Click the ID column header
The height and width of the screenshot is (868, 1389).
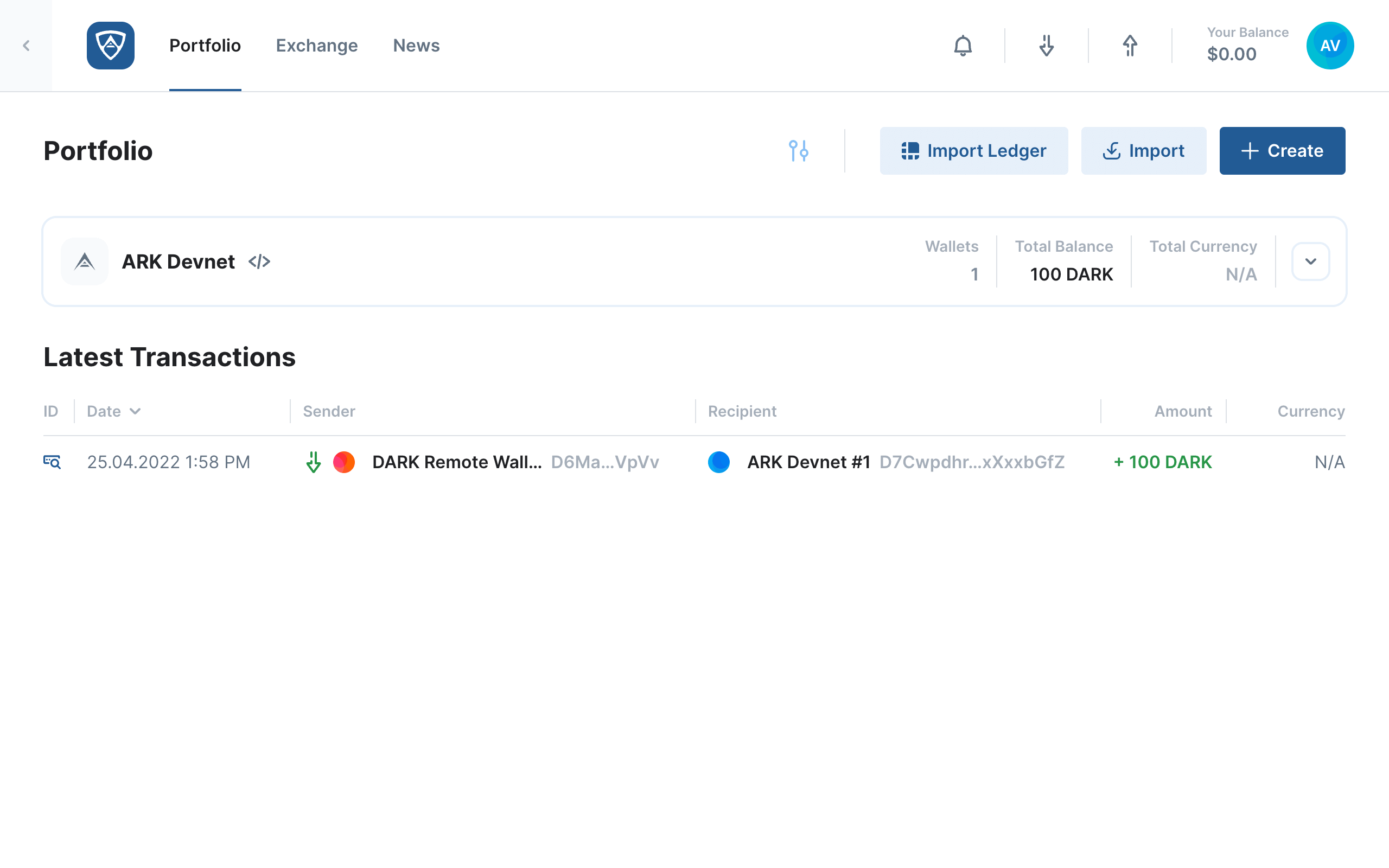50,411
